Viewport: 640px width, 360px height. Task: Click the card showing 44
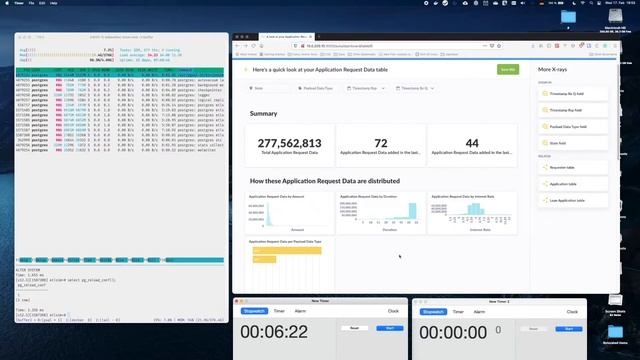tap(472, 146)
